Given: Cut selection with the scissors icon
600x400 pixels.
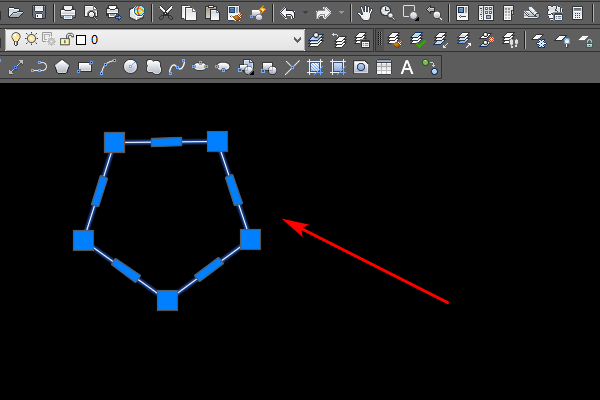Looking at the screenshot, I should point(166,13).
